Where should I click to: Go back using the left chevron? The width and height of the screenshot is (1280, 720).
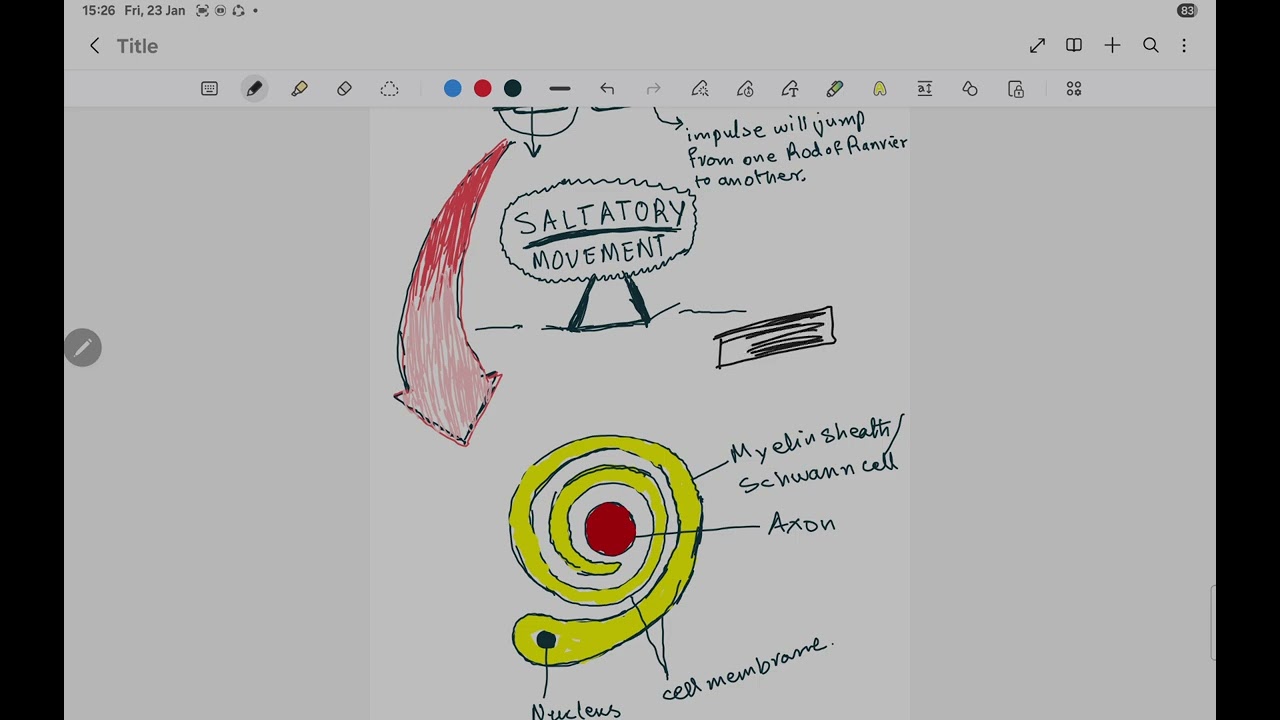tap(95, 46)
